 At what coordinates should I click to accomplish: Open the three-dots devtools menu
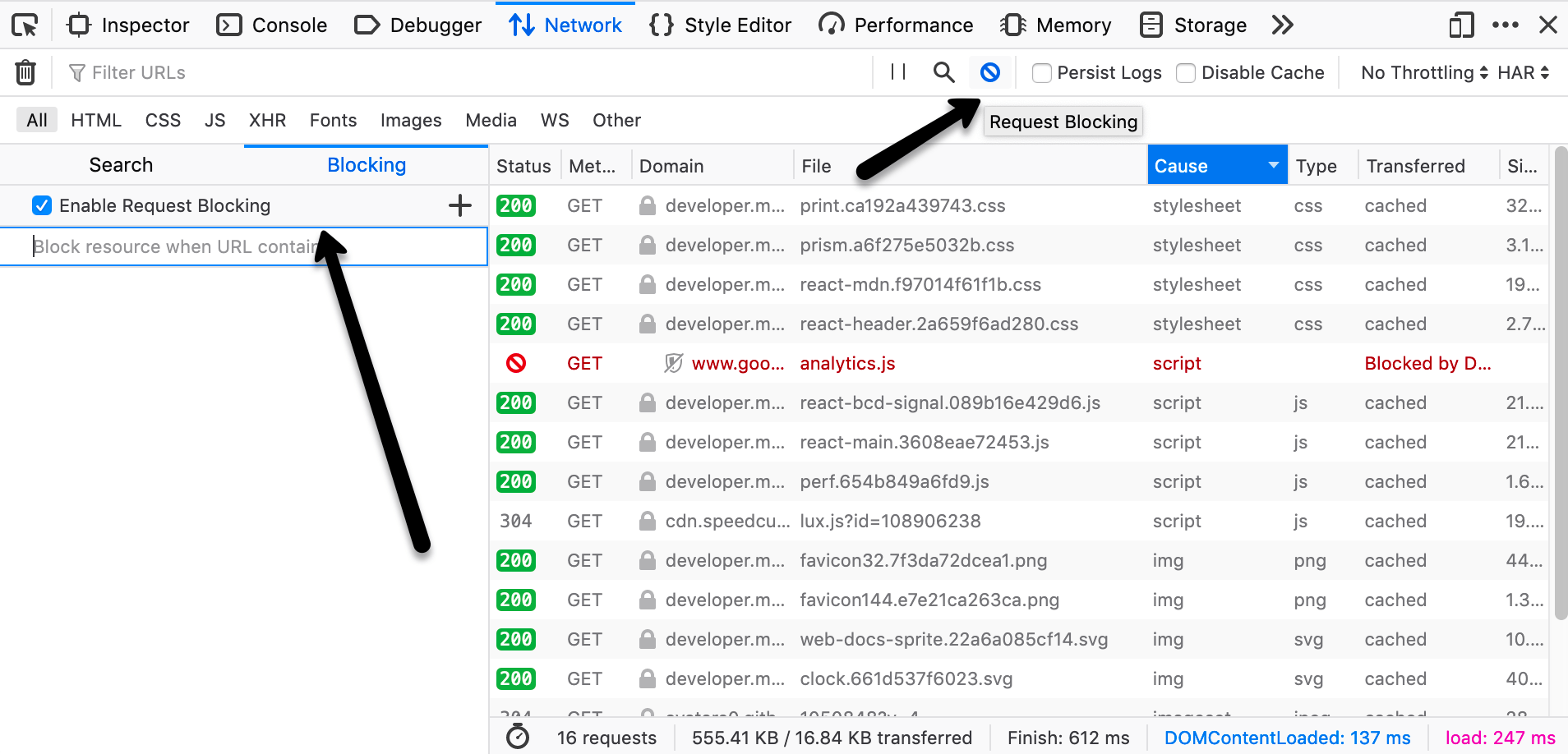tap(1506, 25)
